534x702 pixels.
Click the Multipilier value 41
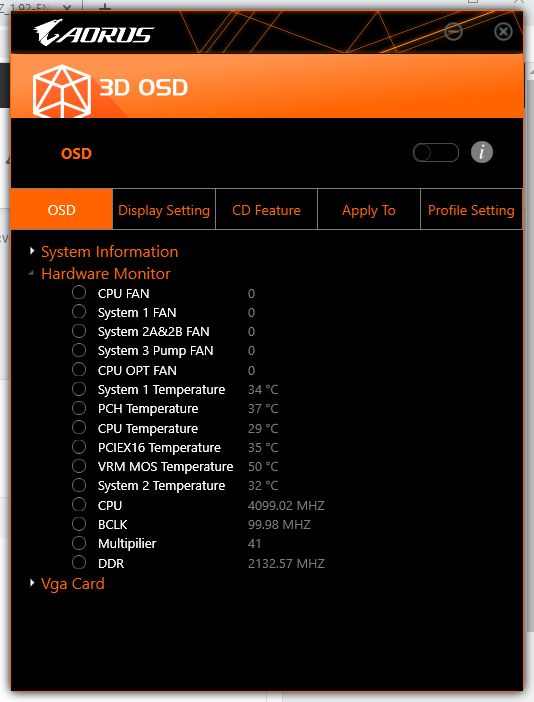(x=255, y=544)
